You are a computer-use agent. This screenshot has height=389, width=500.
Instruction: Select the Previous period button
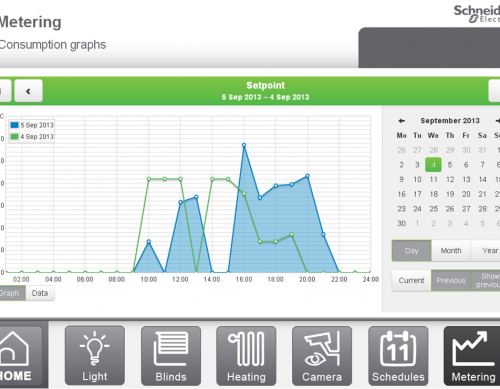(451, 281)
